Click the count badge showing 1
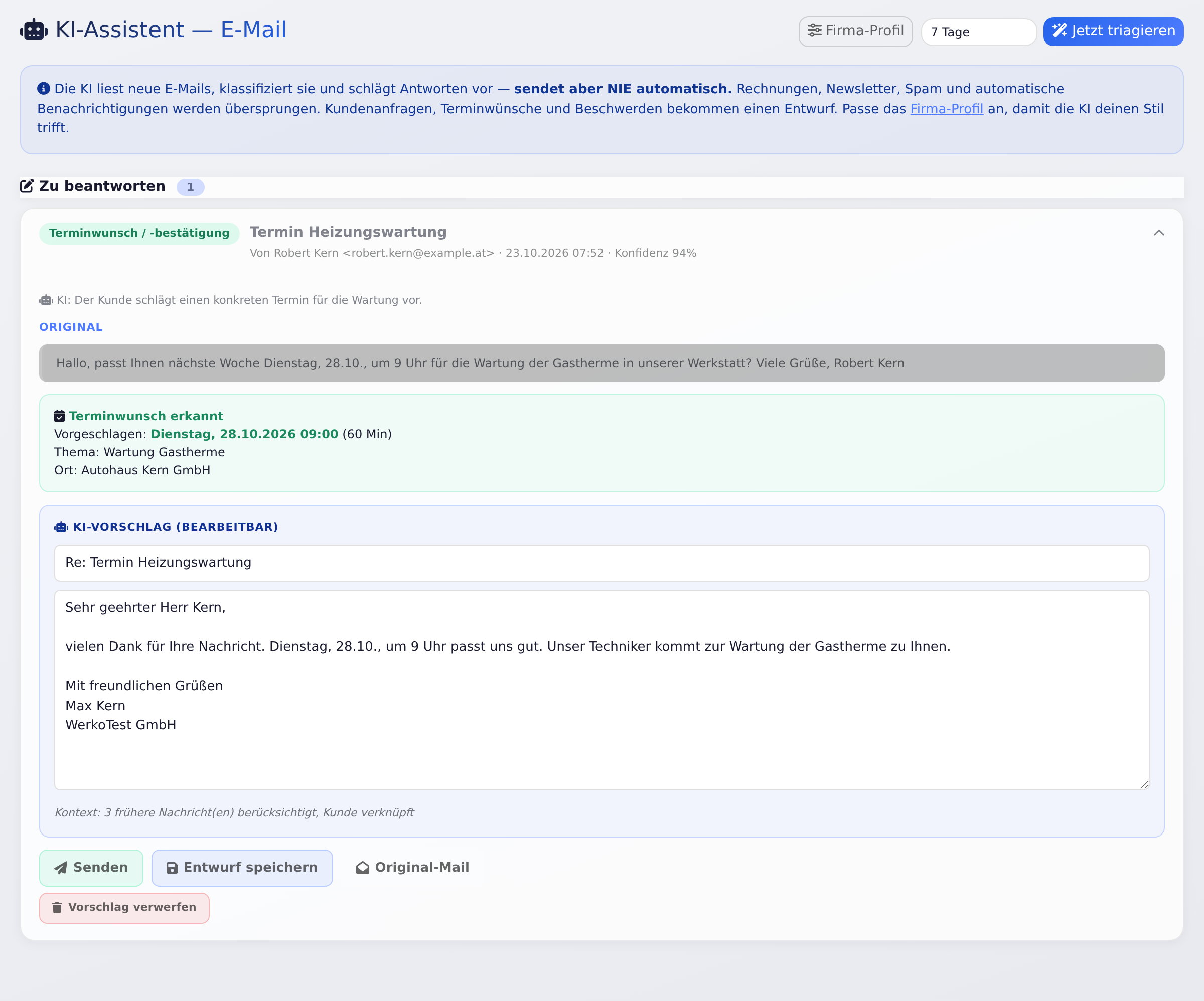The width and height of the screenshot is (1204, 1001). pos(190,187)
